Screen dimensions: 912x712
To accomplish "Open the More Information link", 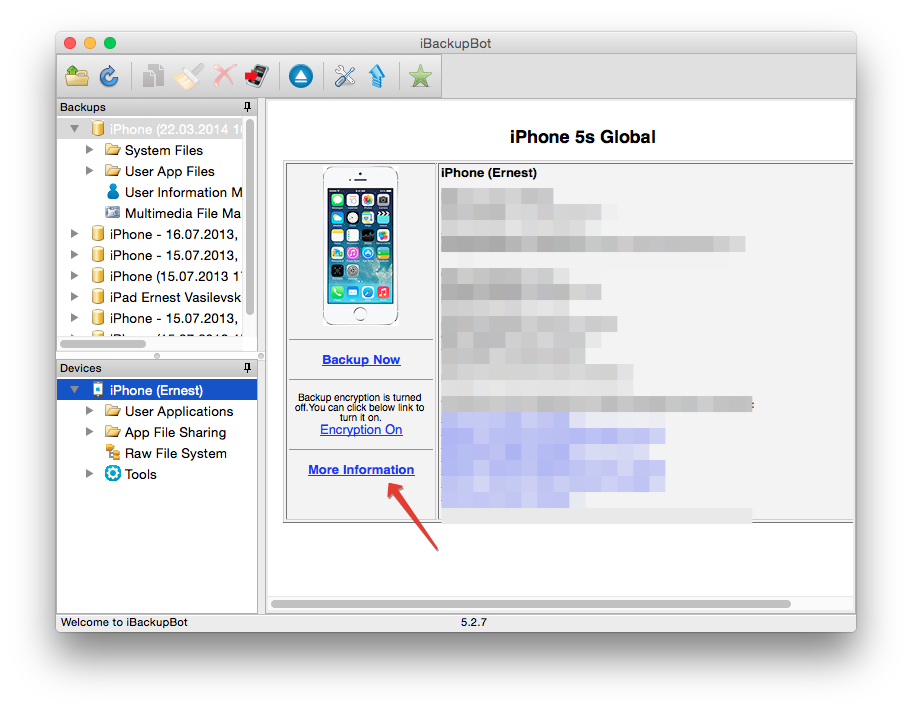I will tap(361, 470).
